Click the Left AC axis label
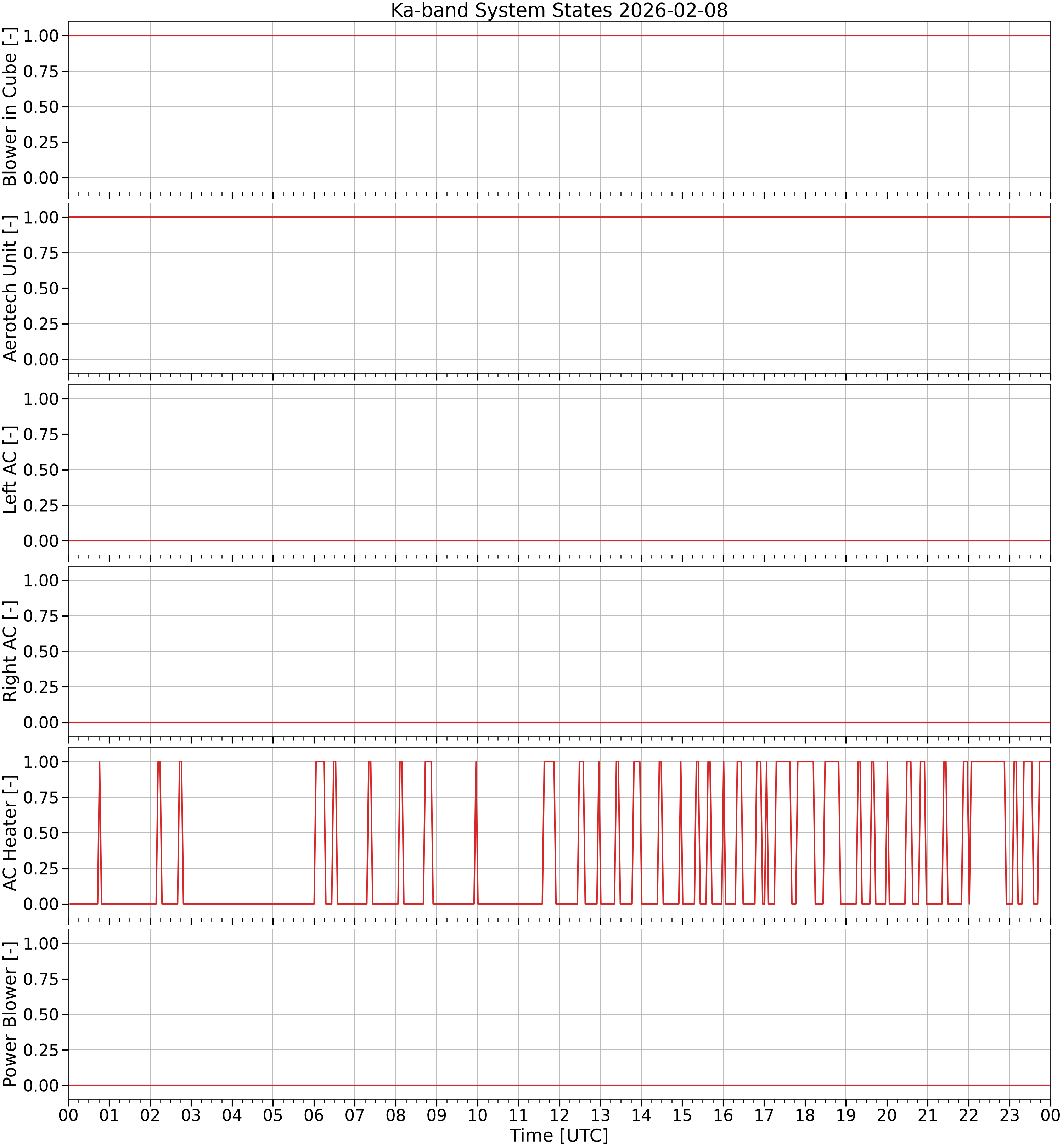 click(x=10, y=470)
